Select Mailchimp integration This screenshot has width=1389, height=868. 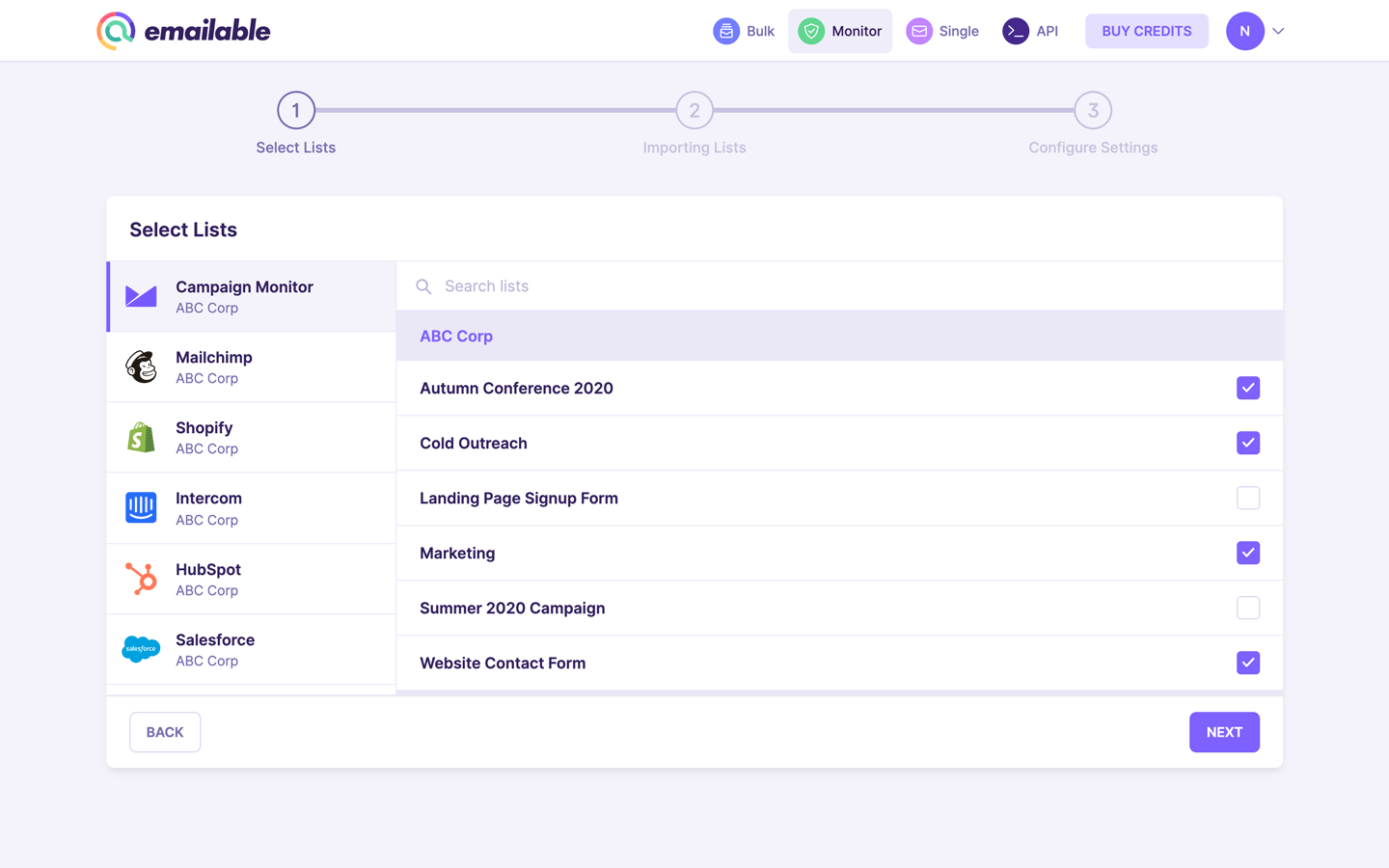click(252, 366)
